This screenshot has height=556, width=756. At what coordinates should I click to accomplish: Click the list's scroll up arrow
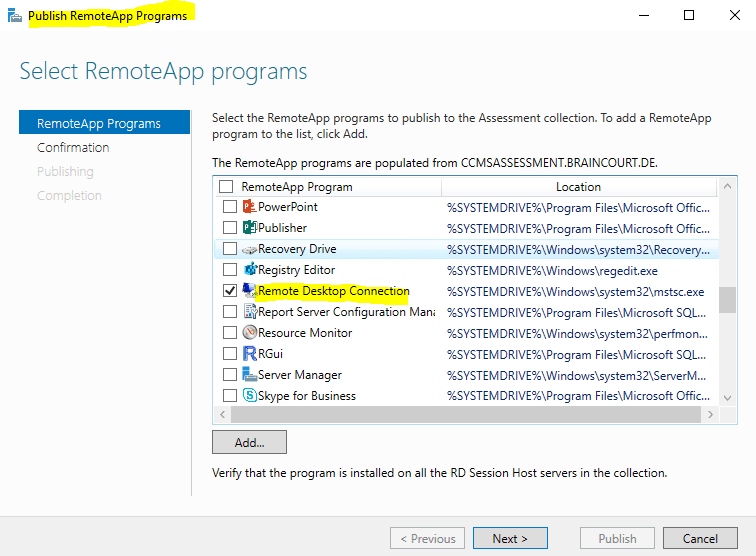coord(728,186)
